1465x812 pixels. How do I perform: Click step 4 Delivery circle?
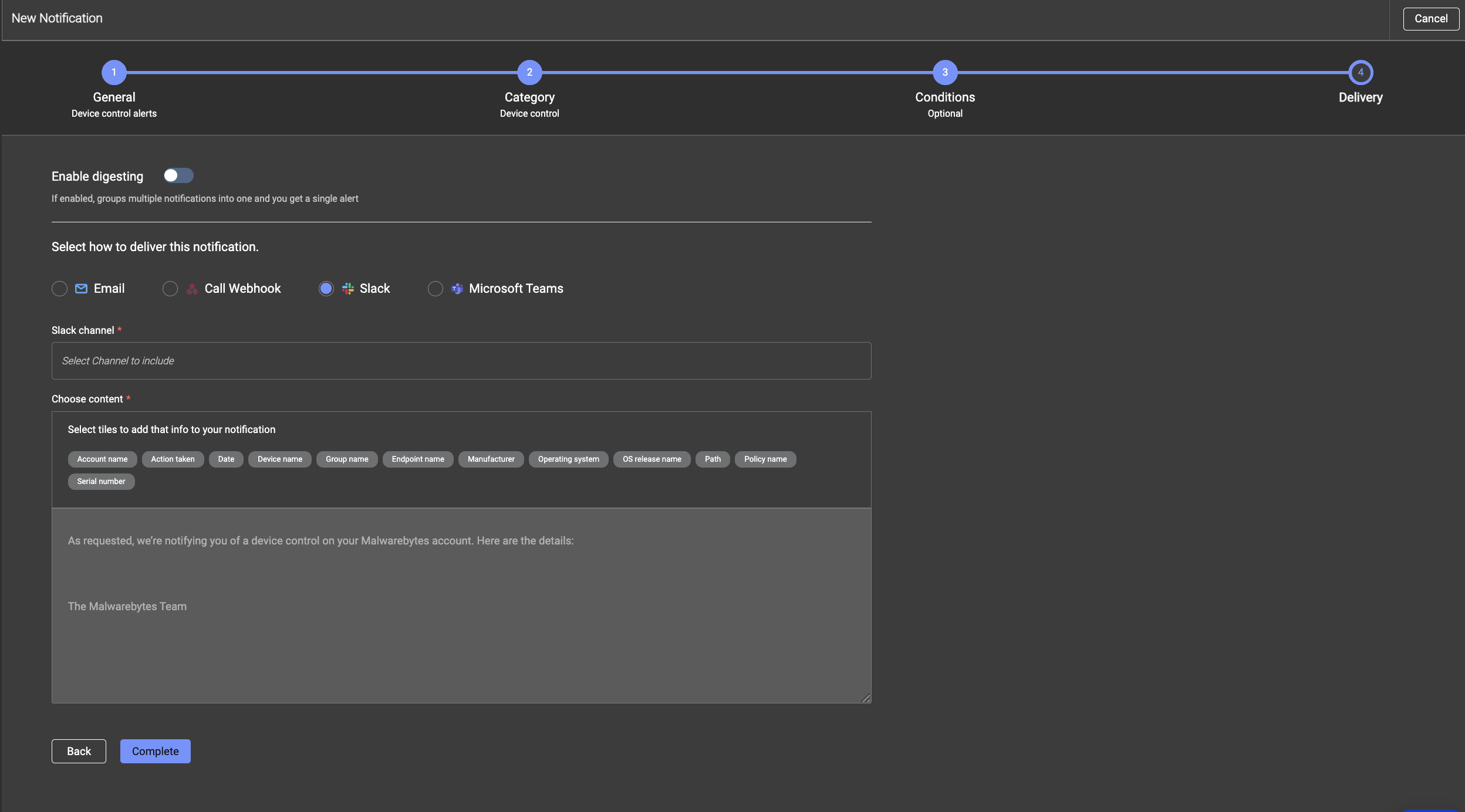tap(1361, 73)
